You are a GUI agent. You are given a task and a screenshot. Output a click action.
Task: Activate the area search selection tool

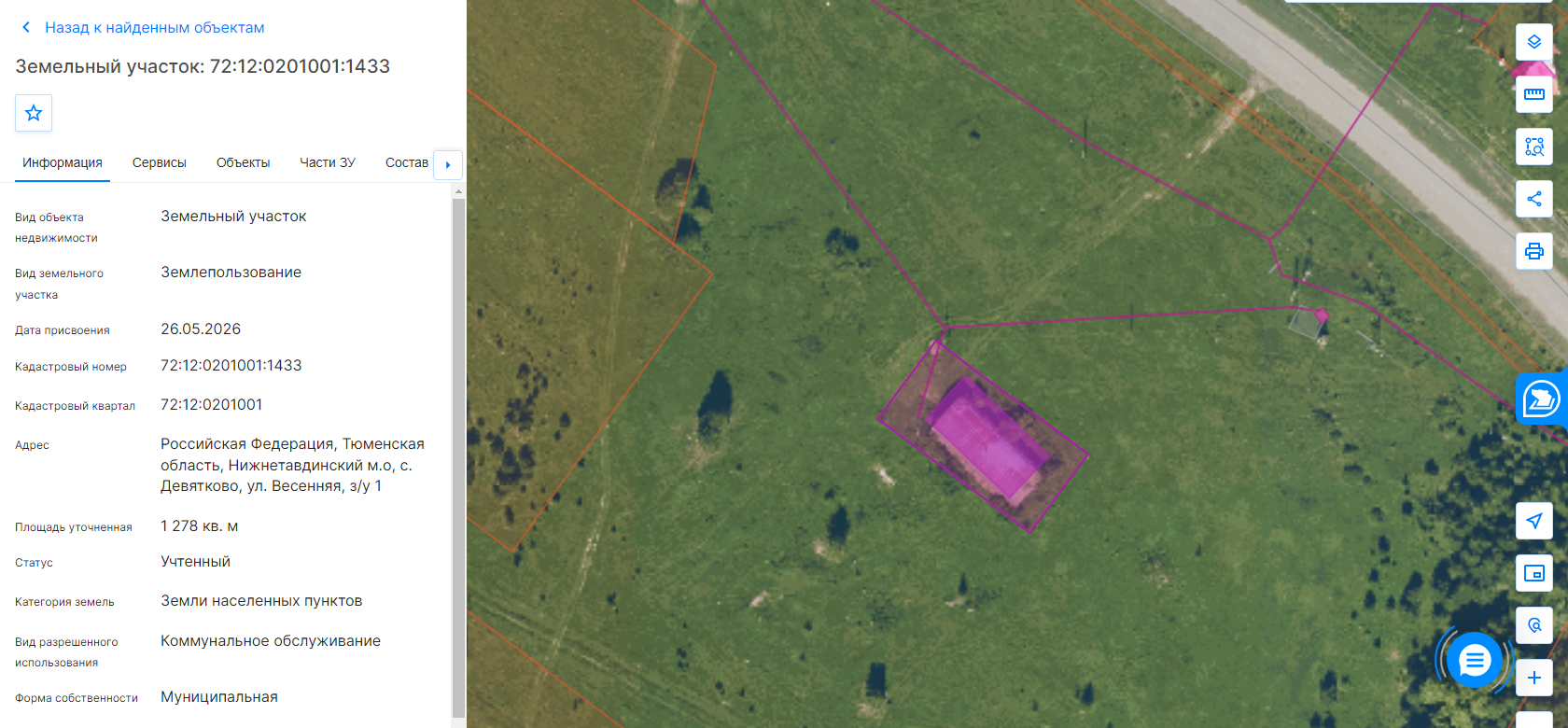pos(1533,147)
